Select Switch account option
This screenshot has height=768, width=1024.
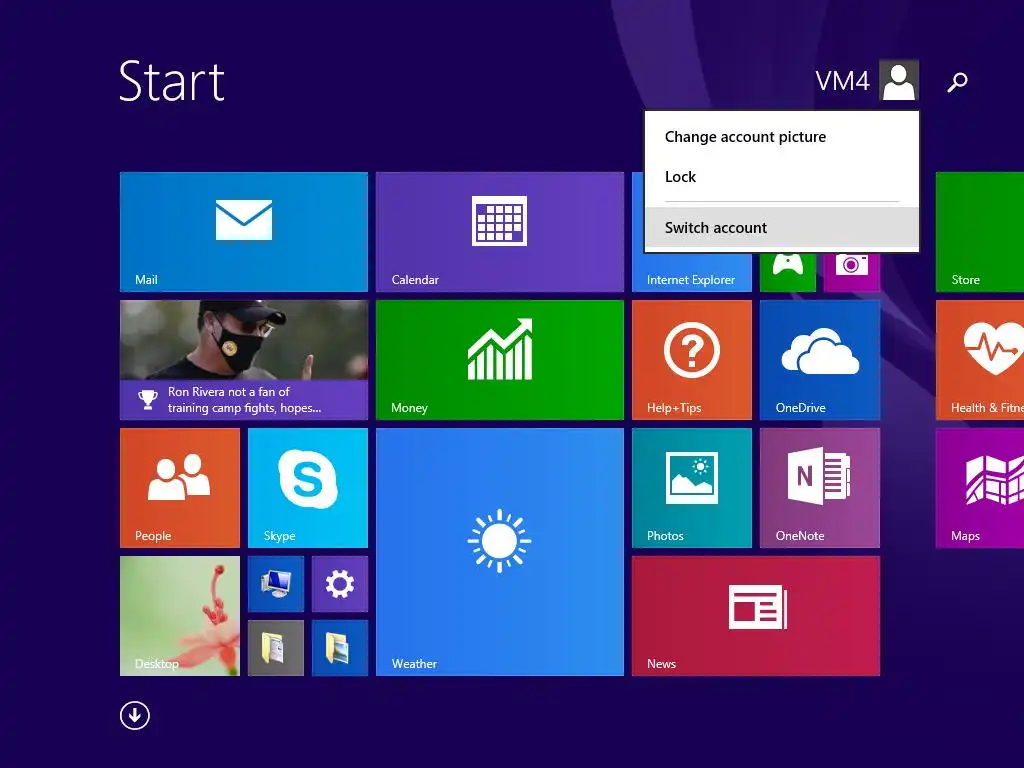tap(782, 228)
